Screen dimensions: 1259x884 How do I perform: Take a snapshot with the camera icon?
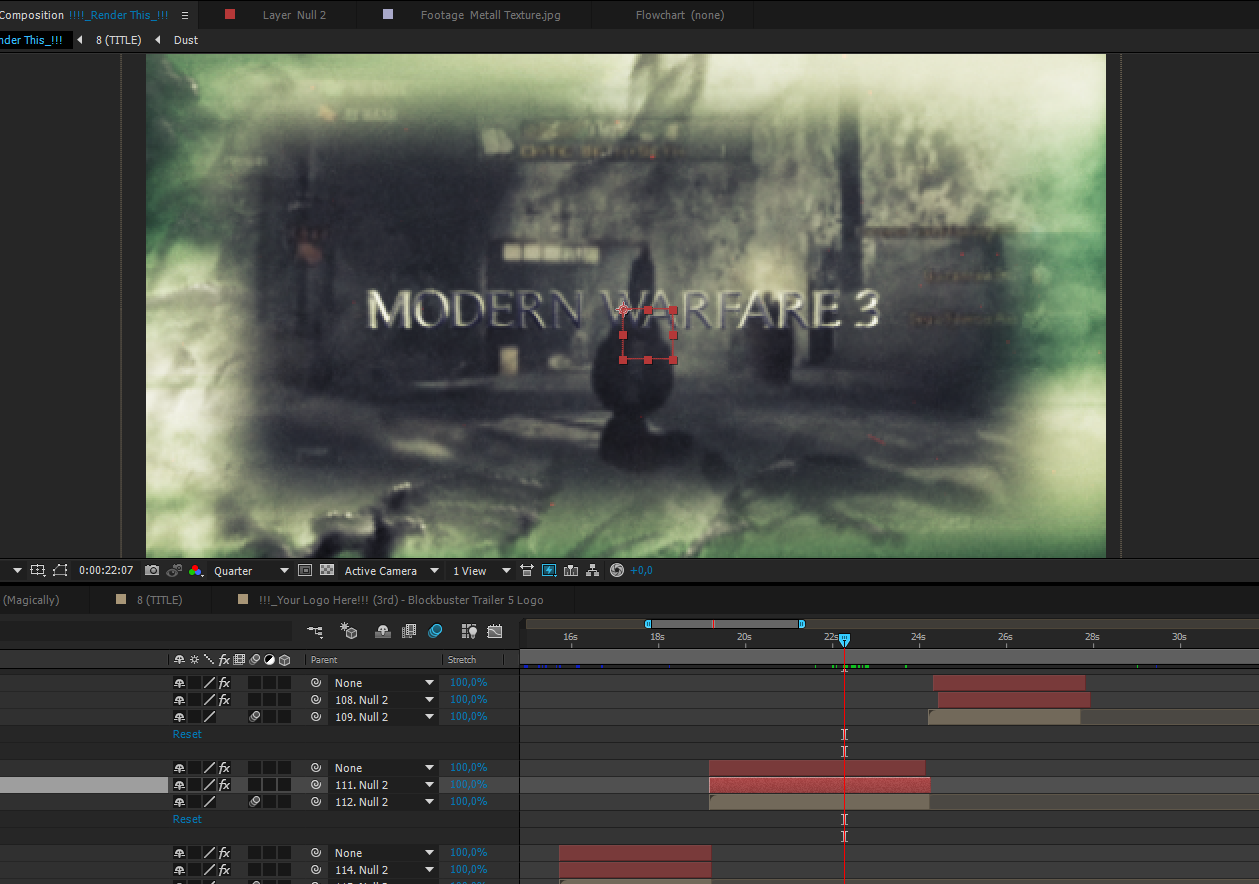pos(152,570)
